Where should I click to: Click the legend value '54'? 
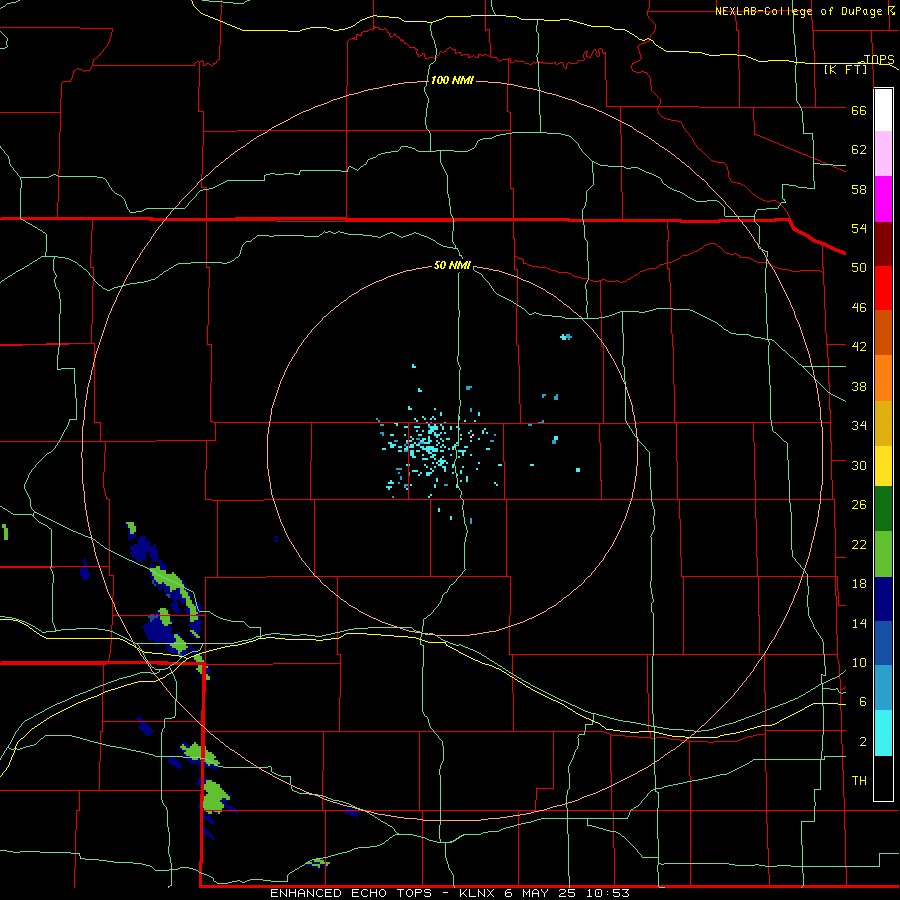859,228
